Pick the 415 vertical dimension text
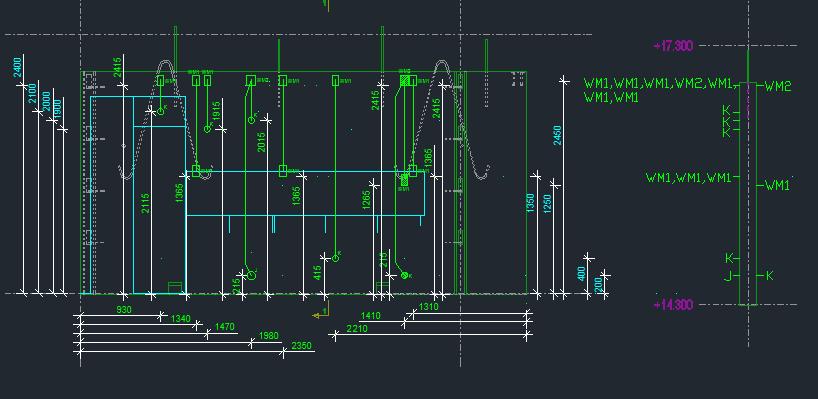Image resolution: width=818 pixels, height=399 pixels. click(x=318, y=273)
